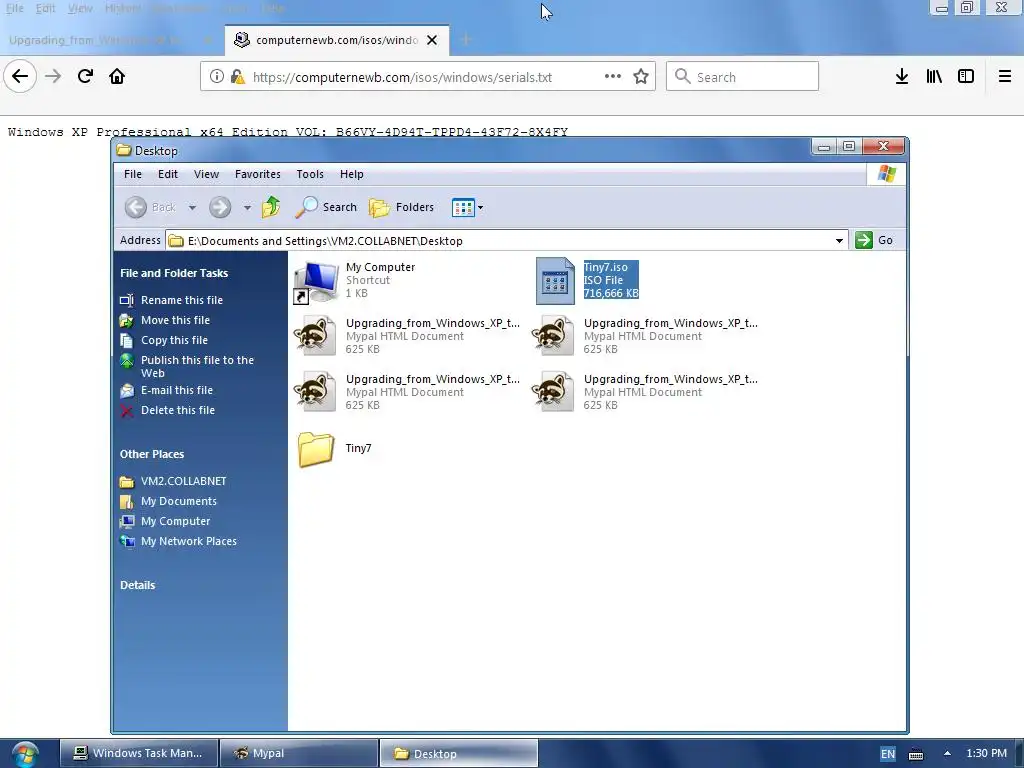Viewport: 1024px width, 768px height.
Task: Toggle the Folders pane in Explorer
Action: tap(401, 207)
